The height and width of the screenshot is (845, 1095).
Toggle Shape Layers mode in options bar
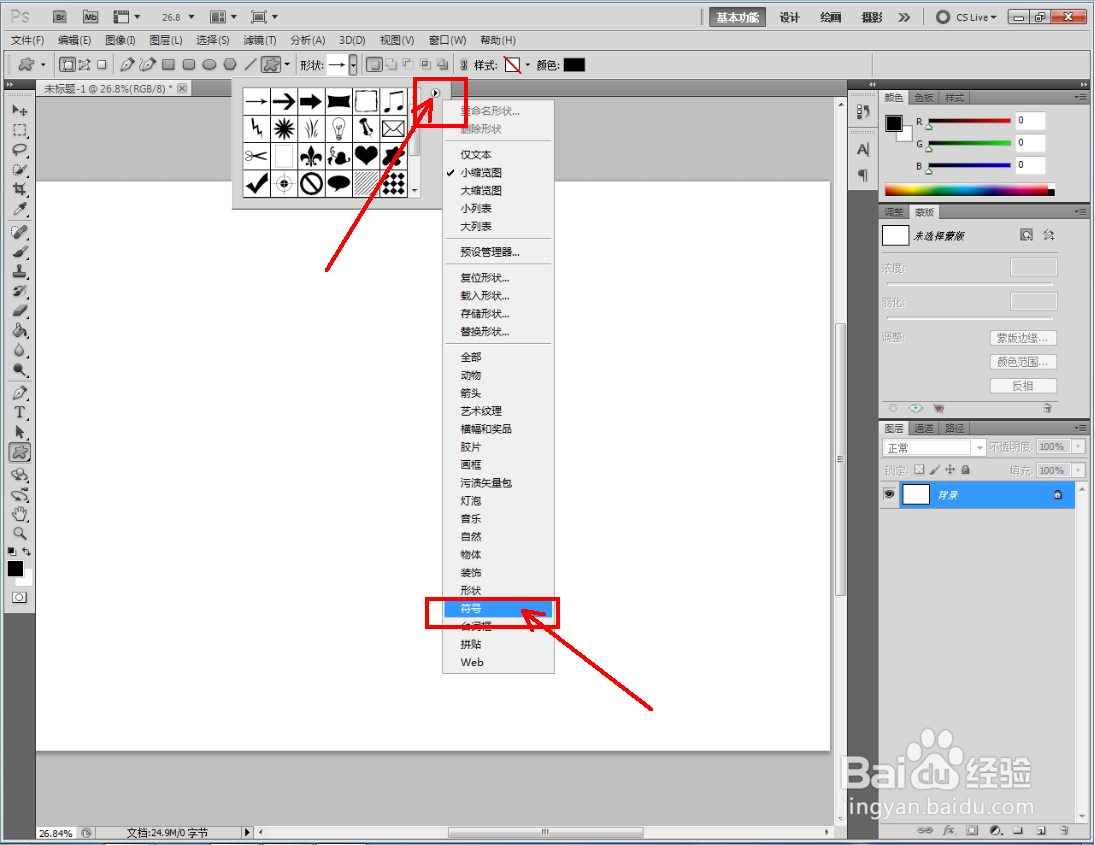coord(68,65)
